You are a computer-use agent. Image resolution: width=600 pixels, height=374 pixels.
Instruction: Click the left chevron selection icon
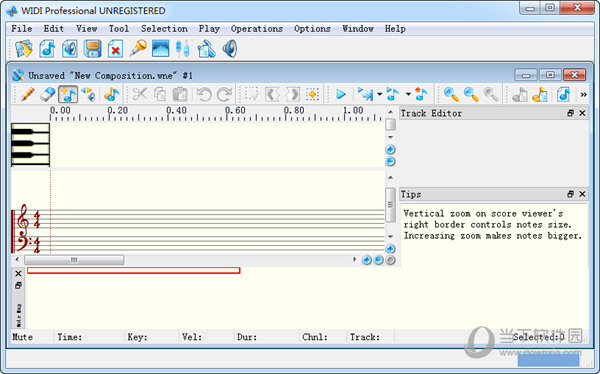point(272,94)
